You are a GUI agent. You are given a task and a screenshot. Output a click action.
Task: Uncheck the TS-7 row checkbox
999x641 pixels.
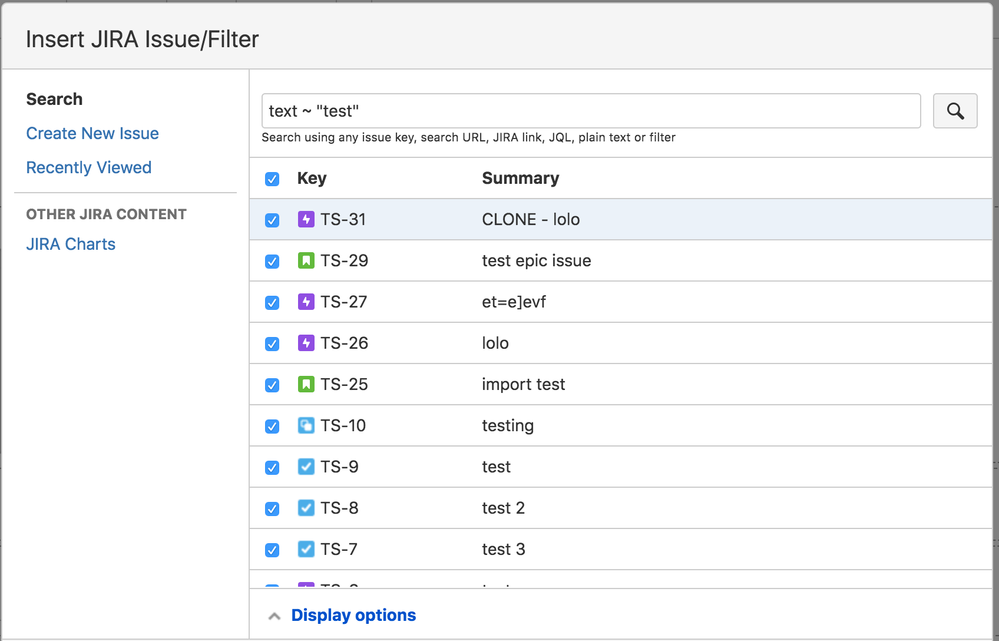point(272,550)
